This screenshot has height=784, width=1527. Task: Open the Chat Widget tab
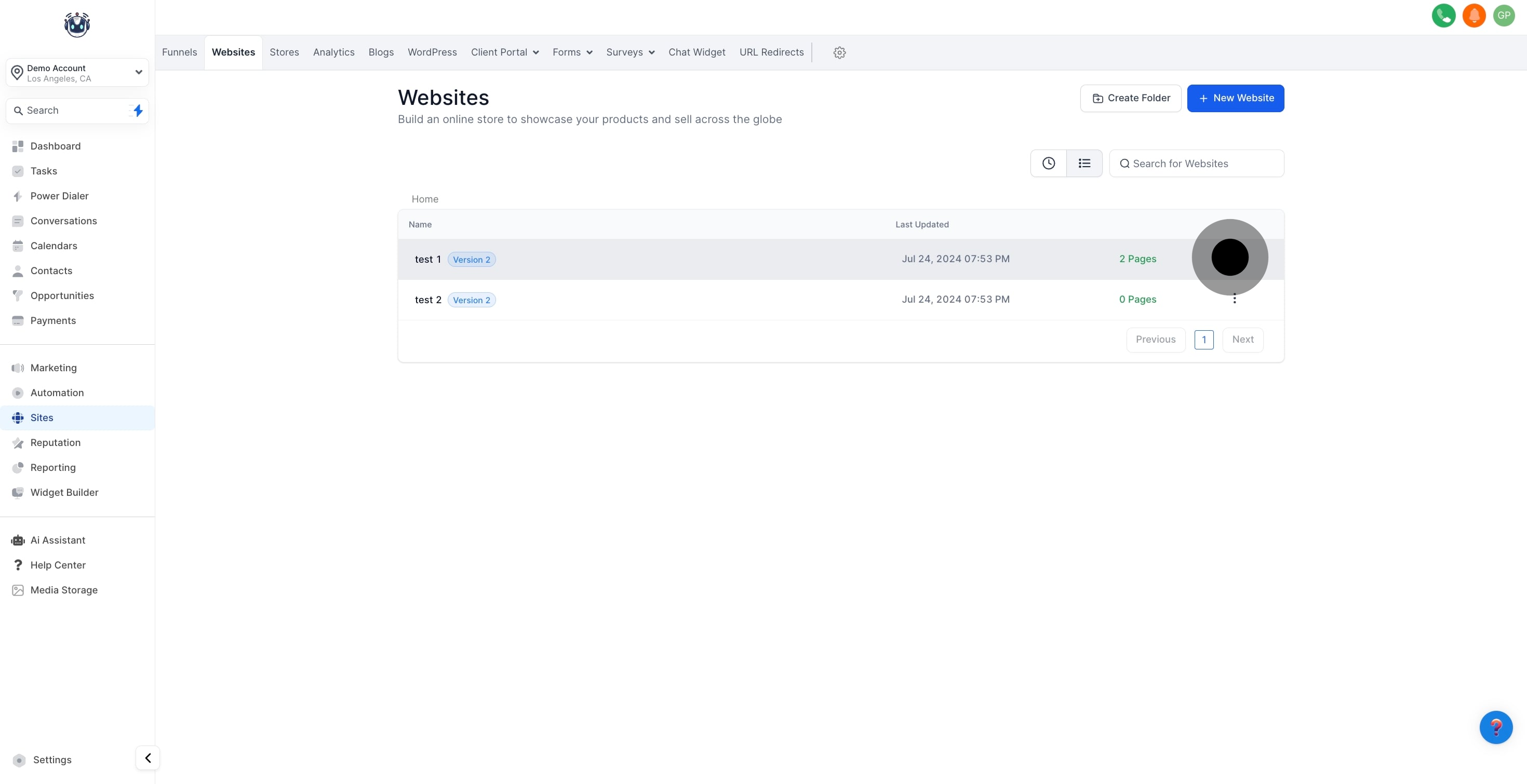[696, 53]
